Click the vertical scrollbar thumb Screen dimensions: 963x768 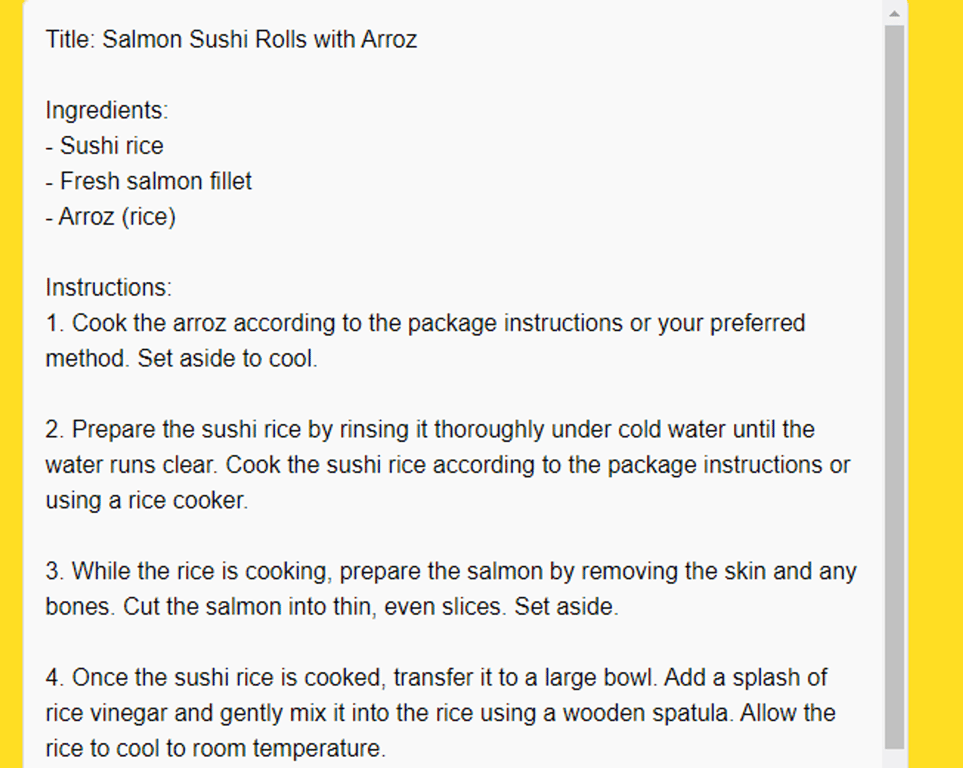894,380
